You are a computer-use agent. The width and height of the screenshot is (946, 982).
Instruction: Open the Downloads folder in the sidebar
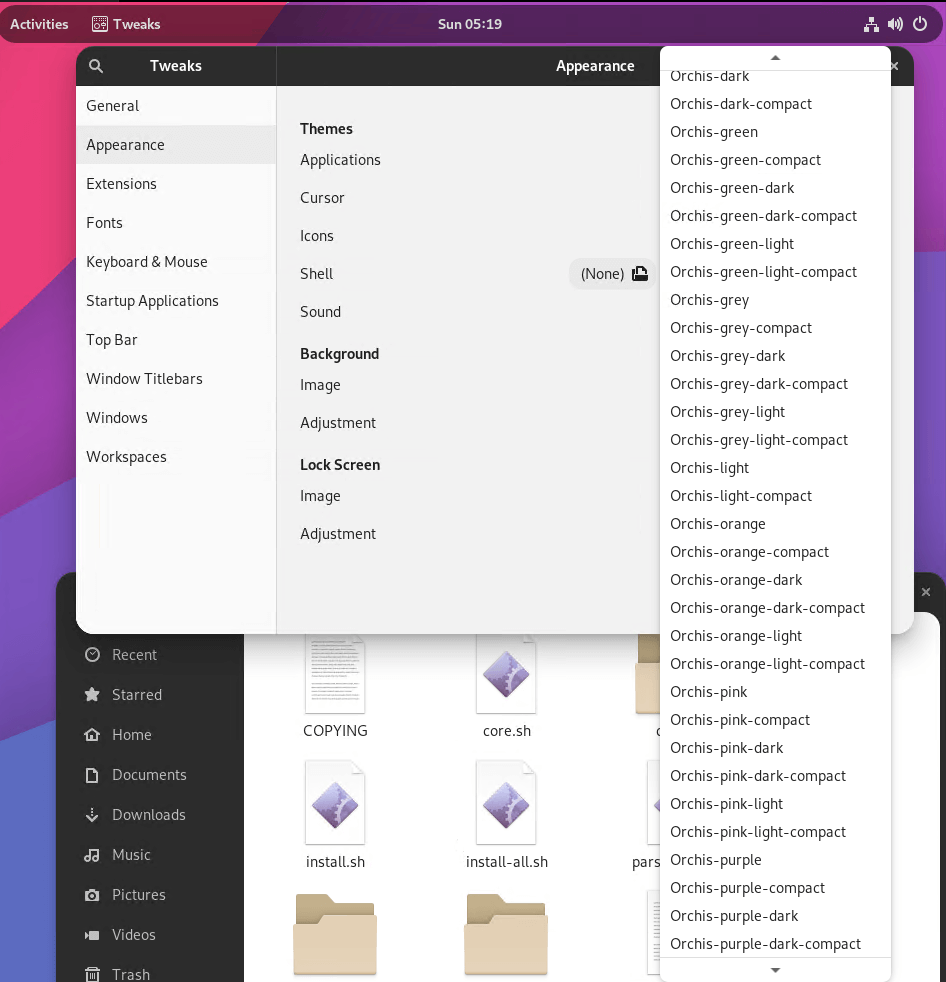146,814
